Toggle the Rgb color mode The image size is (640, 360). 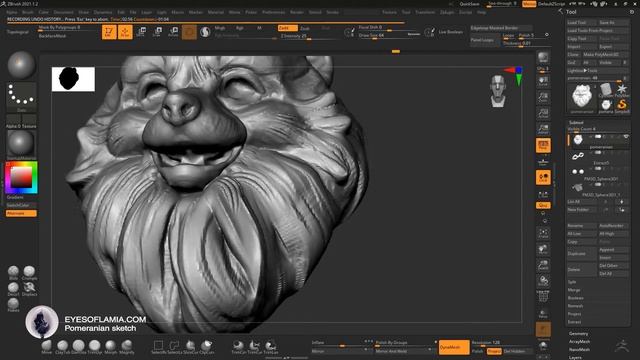coord(240,28)
